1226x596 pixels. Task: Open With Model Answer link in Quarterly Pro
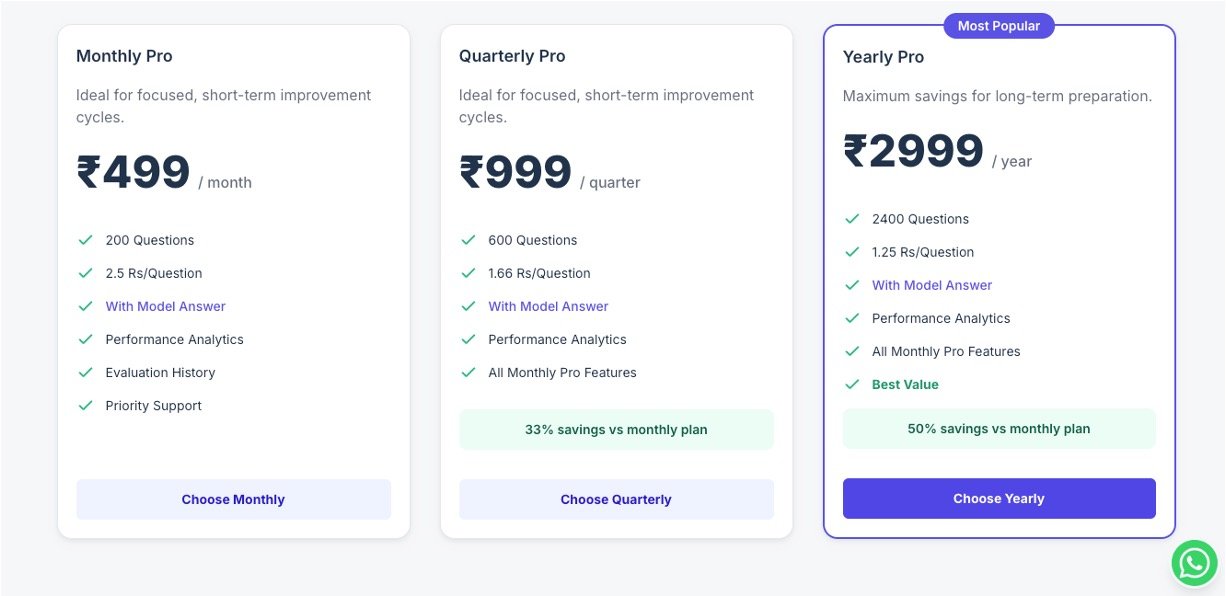548,306
